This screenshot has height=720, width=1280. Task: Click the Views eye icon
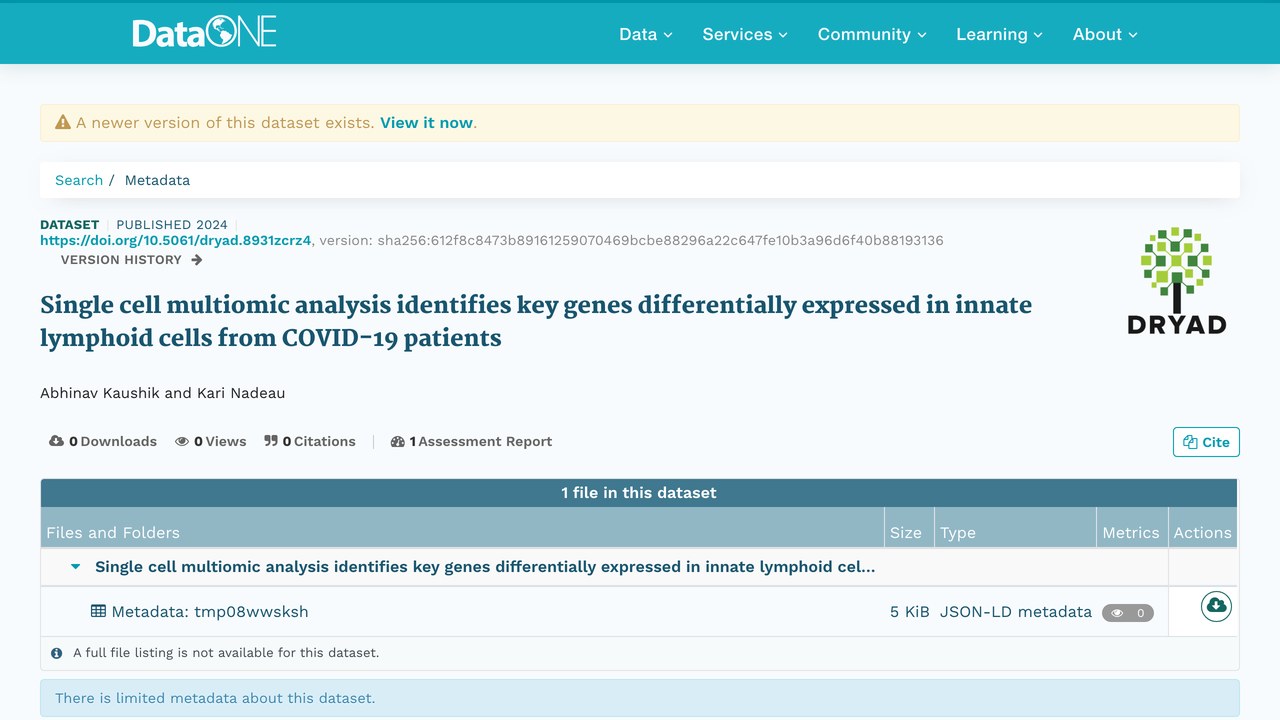(x=182, y=441)
